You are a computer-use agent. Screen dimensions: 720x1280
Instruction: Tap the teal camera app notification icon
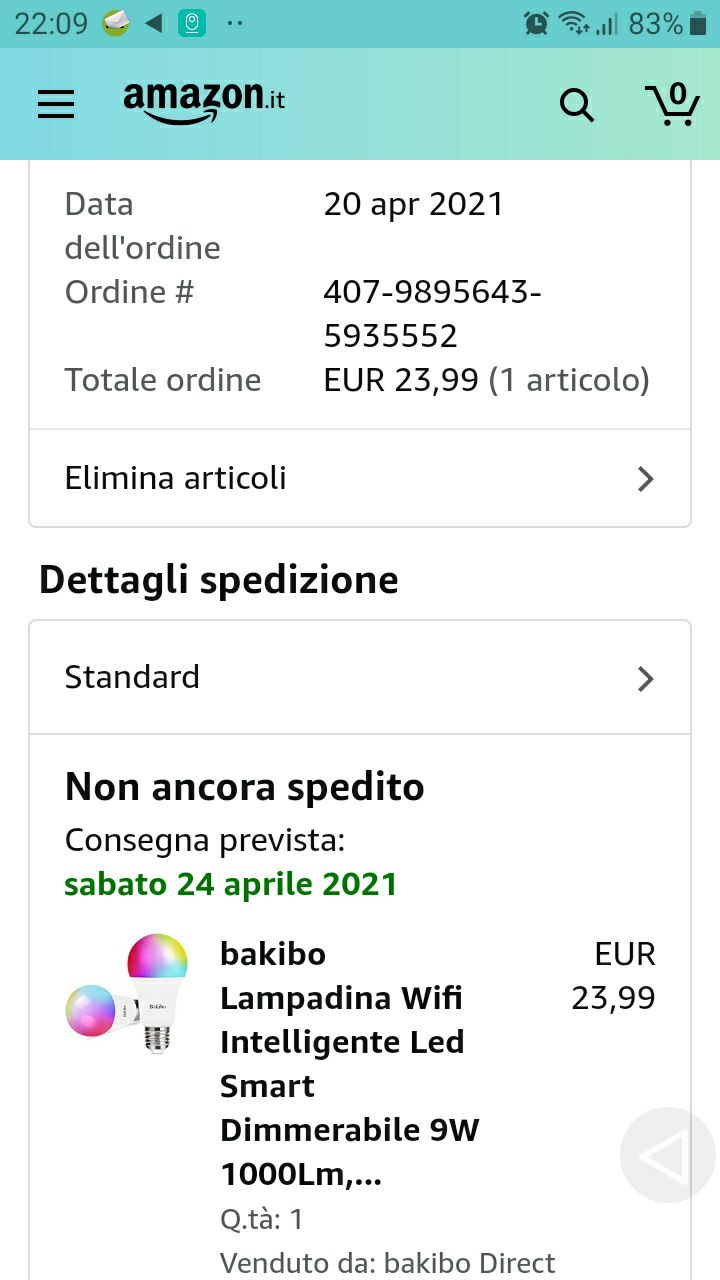[192, 23]
